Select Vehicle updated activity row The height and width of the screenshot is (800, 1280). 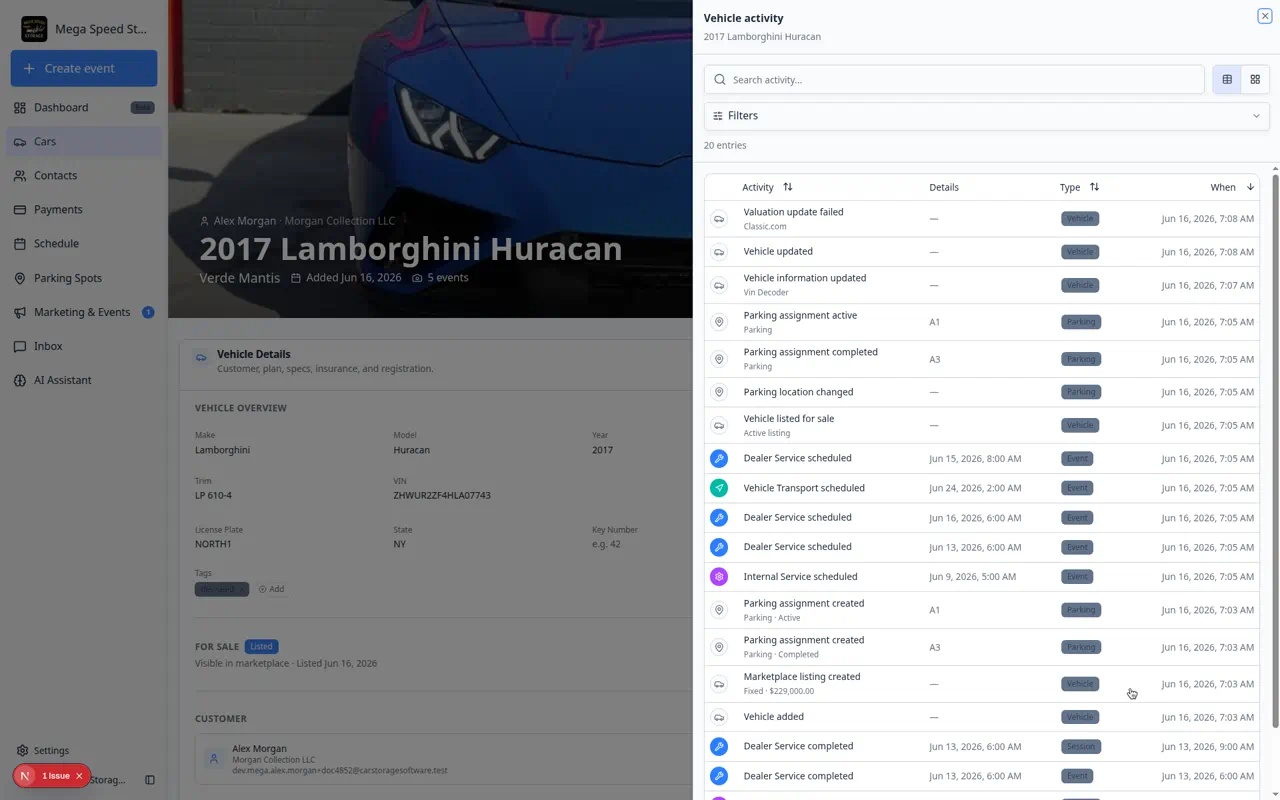[981, 252]
